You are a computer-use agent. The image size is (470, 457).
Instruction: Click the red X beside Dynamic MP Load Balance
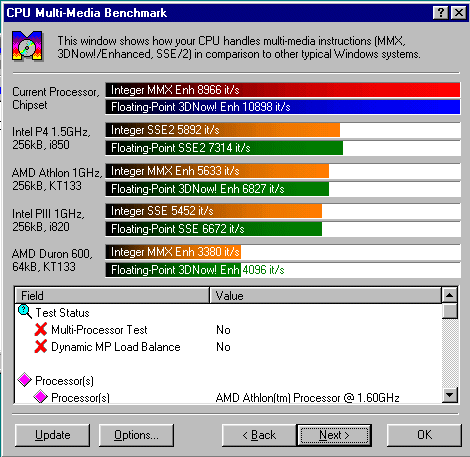click(x=41, y=346)
